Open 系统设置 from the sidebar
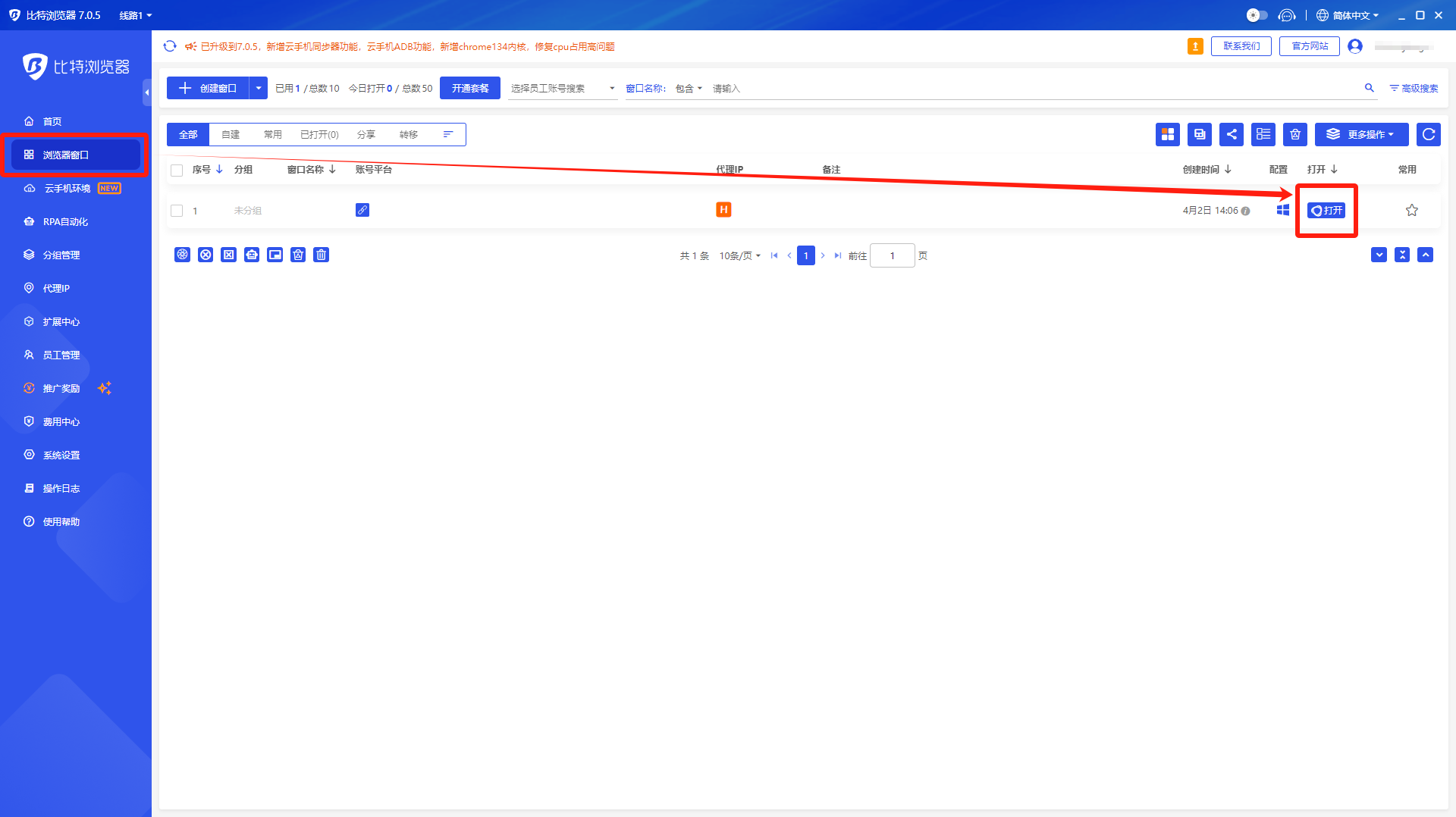The height and width of the screenshot is (817, 1456). (61, 455)
